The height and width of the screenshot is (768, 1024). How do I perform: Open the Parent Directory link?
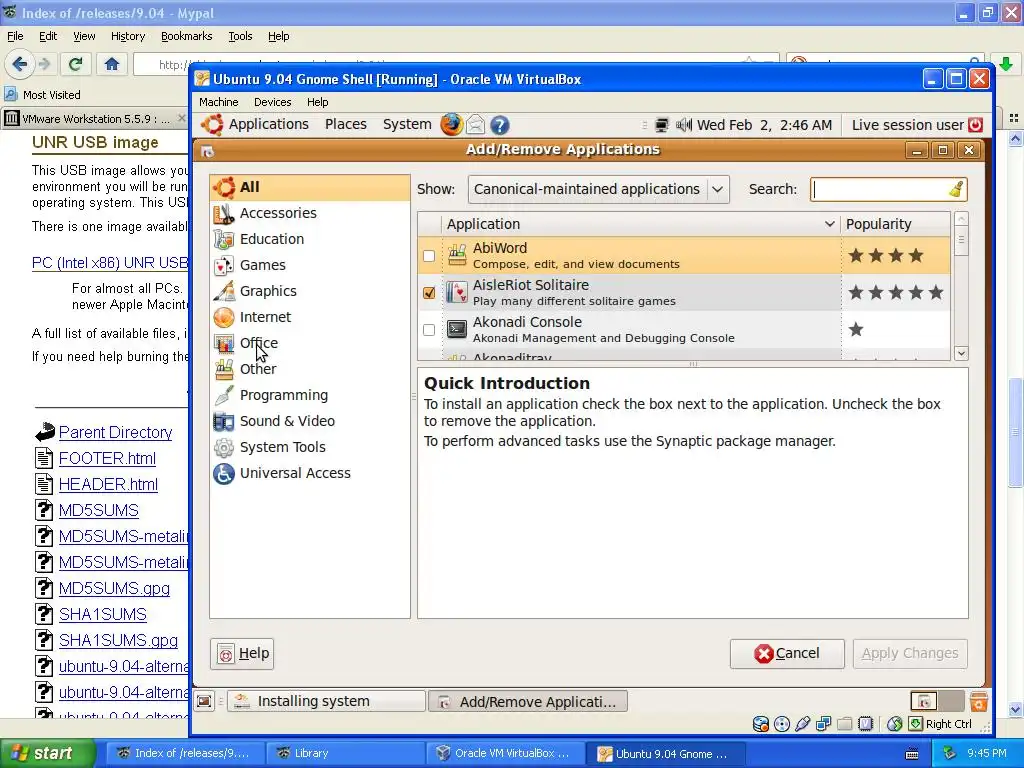(x=116, y=433)
